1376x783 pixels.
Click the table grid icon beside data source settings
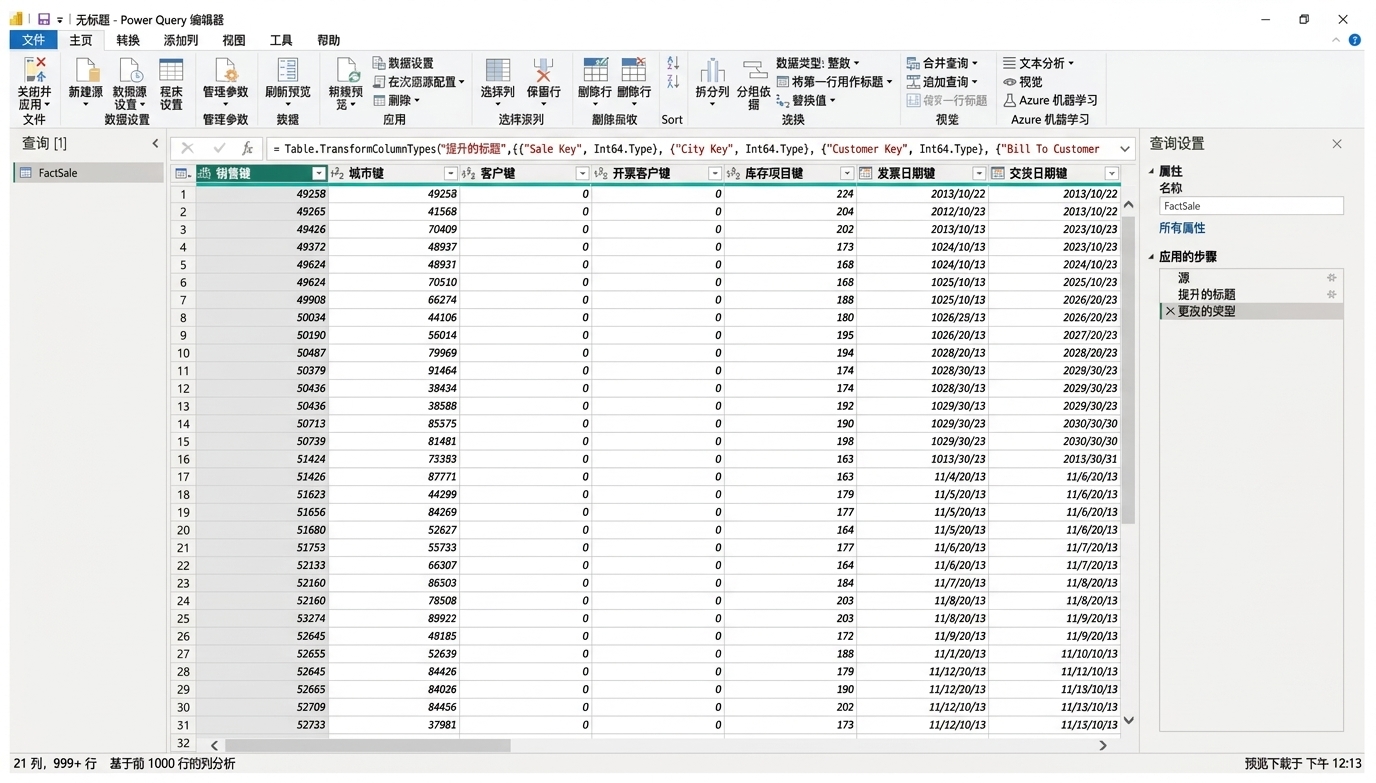coord(171,70)
